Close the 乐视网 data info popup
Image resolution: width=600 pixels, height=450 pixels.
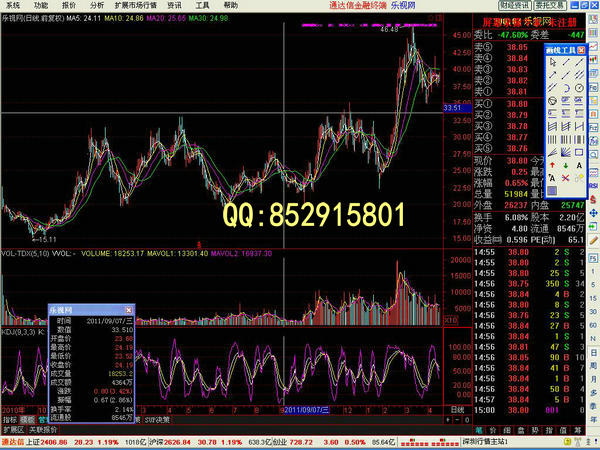click(x=127, y=312)
